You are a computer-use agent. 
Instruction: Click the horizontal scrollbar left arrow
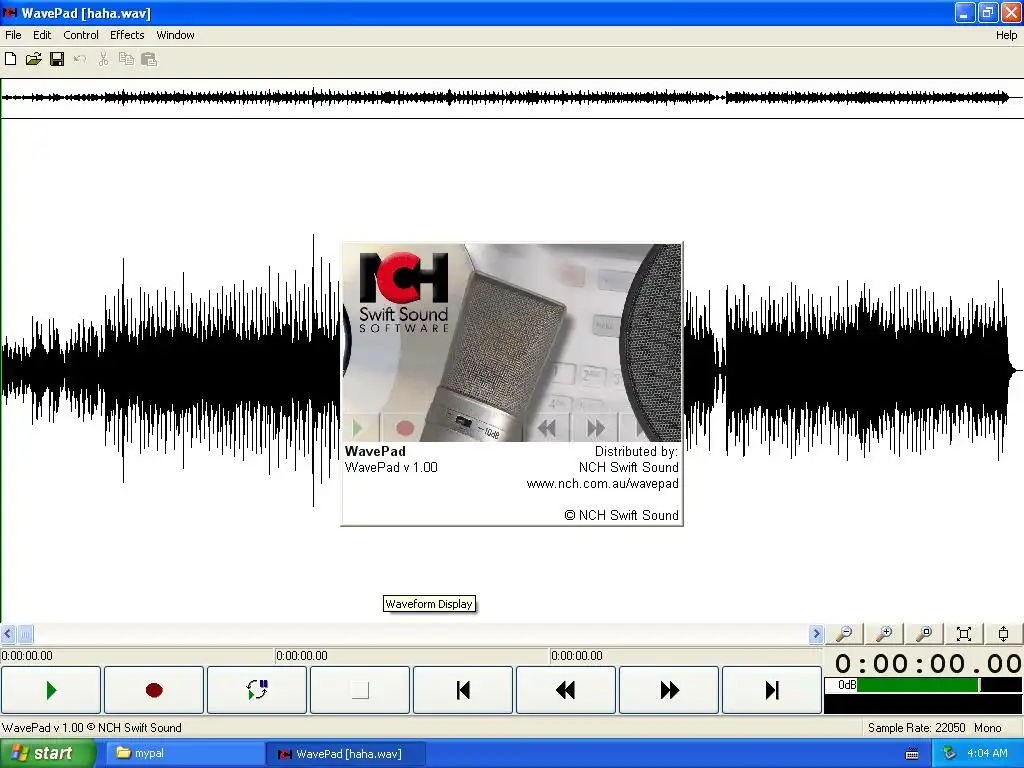tap(8, 633)
